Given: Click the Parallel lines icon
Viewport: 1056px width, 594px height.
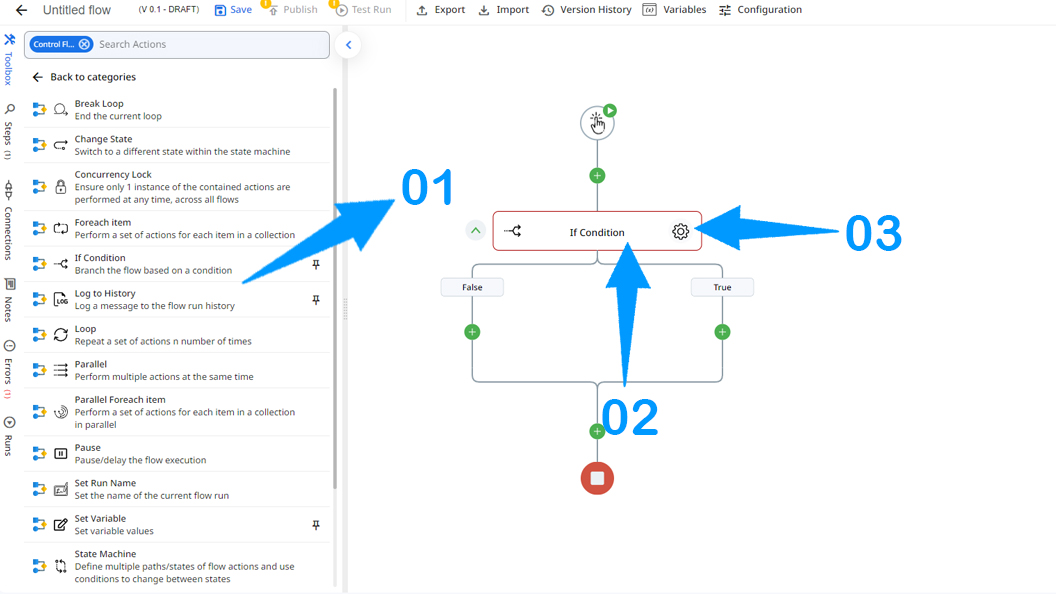Looking at the screenshot, I should (61, 370).
